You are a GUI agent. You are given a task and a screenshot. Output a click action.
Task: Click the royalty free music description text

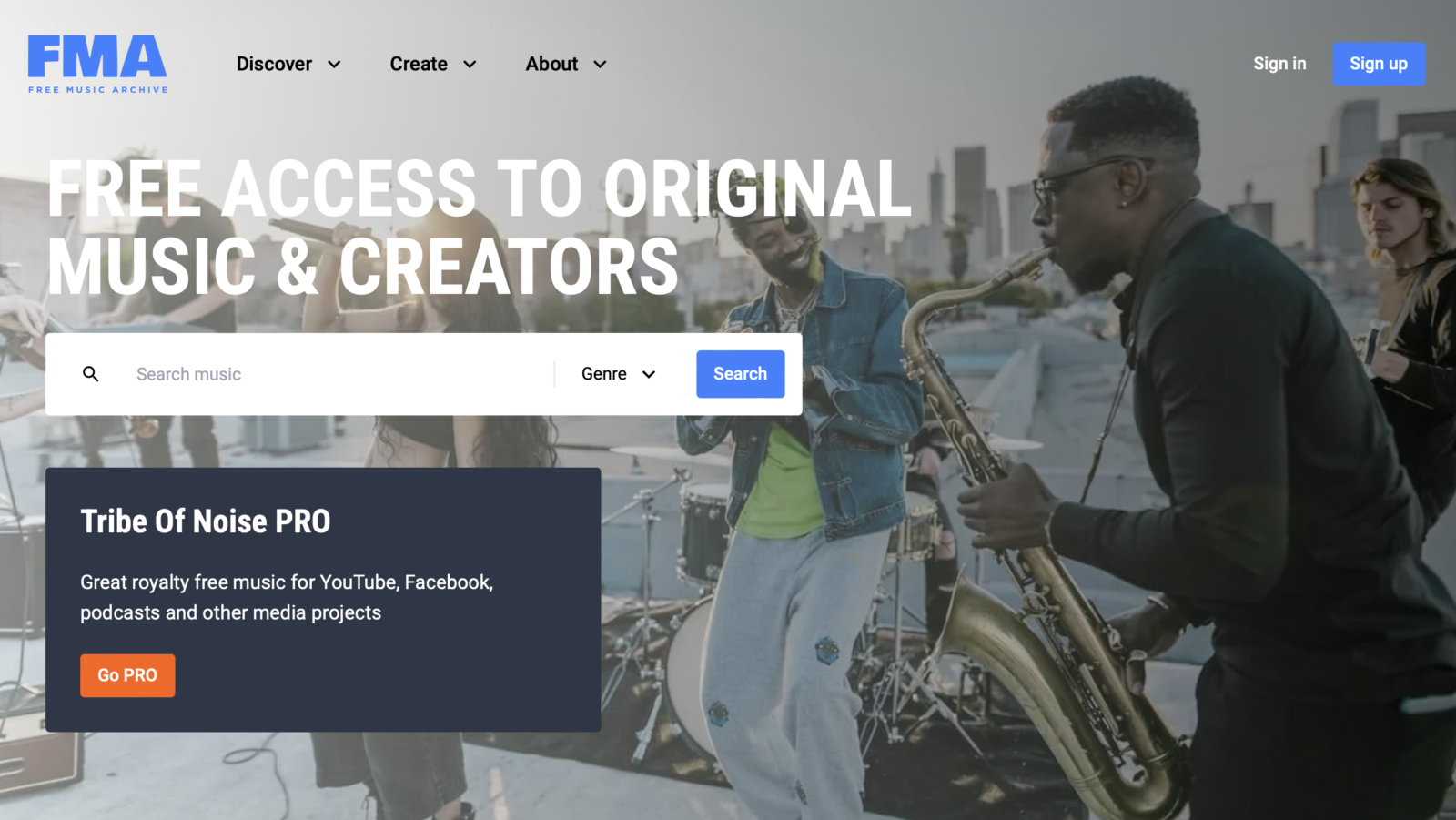287,597
